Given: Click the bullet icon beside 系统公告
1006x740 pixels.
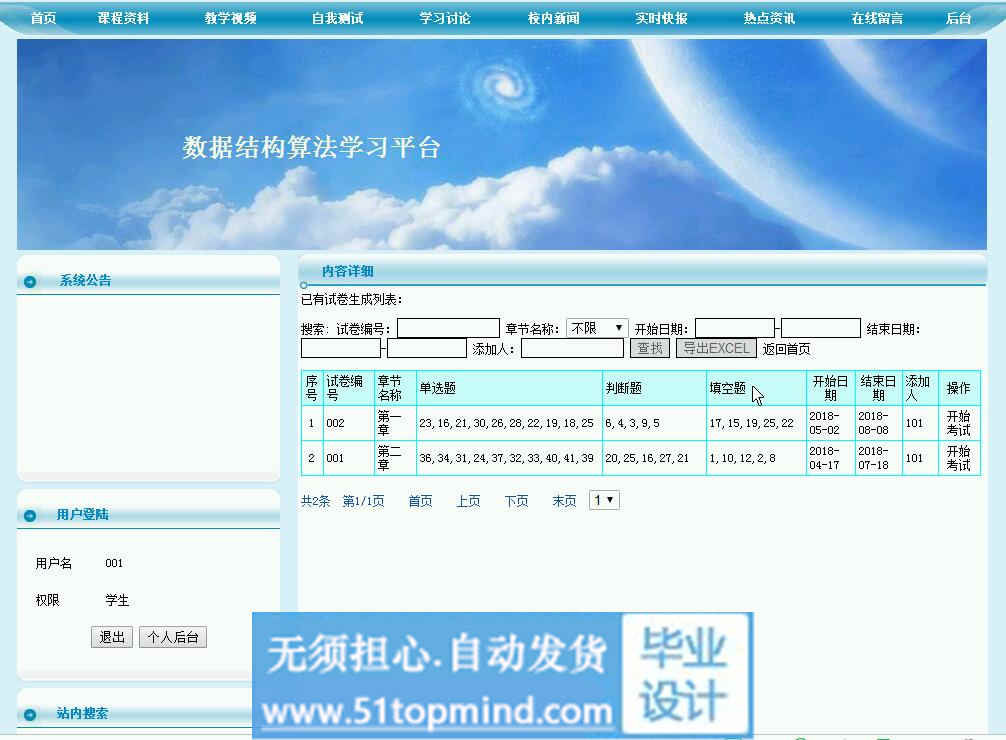Looking at the screenshot, I should (31, 282).
